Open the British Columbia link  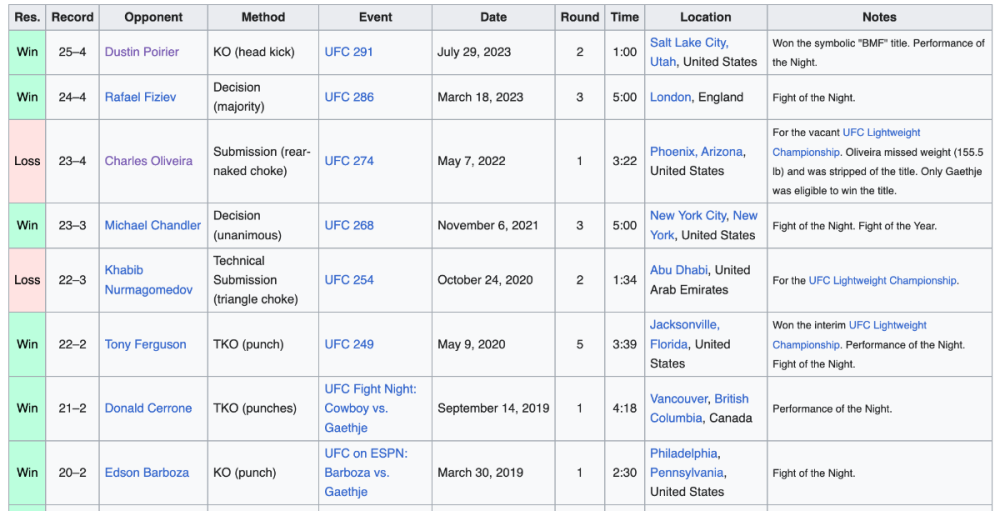tap(700, 408)
